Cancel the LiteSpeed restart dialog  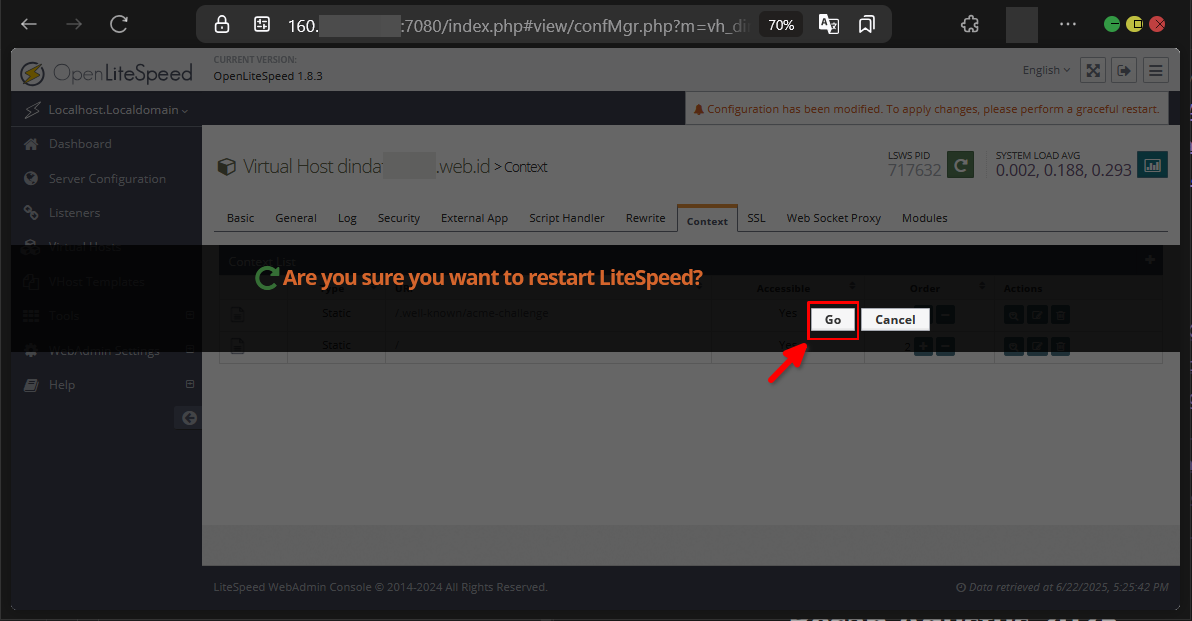pos(895,320)
